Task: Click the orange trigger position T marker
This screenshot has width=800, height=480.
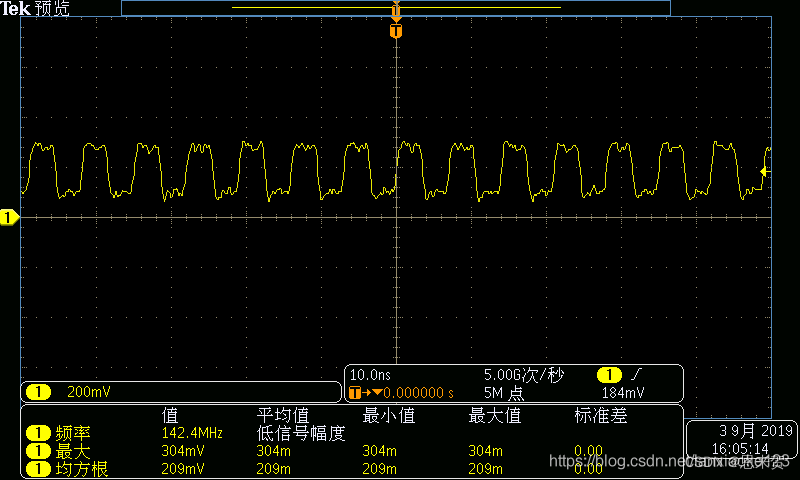Action: [x=396, y=31]
